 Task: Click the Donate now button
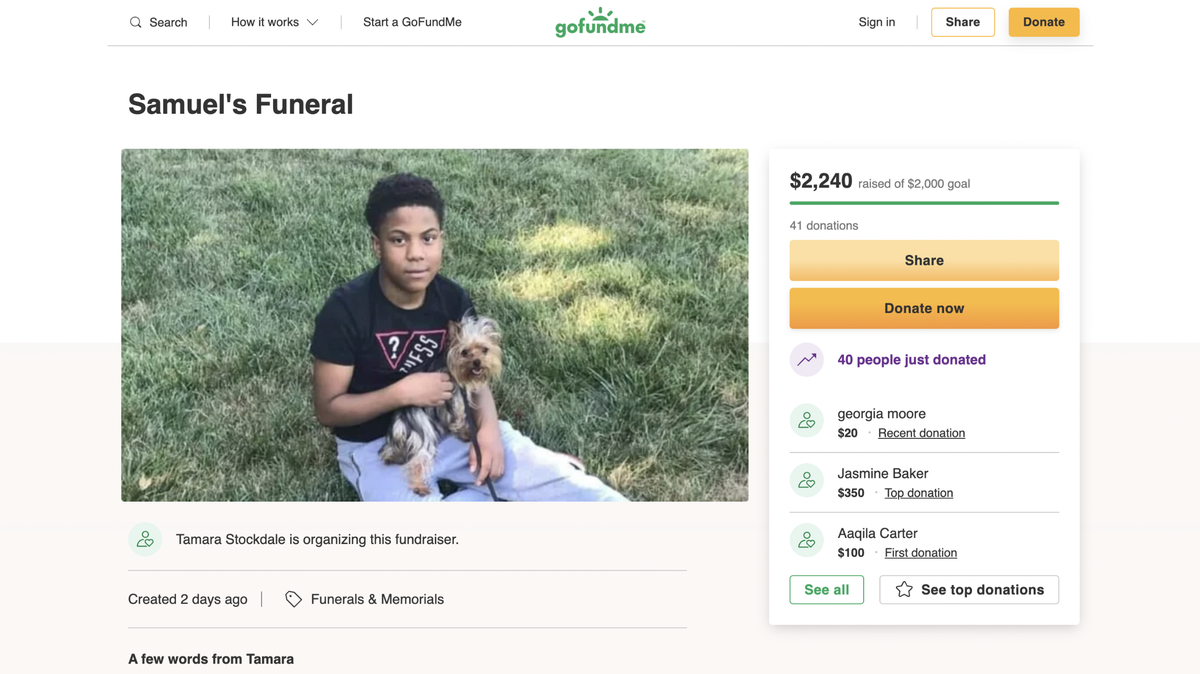924,308
